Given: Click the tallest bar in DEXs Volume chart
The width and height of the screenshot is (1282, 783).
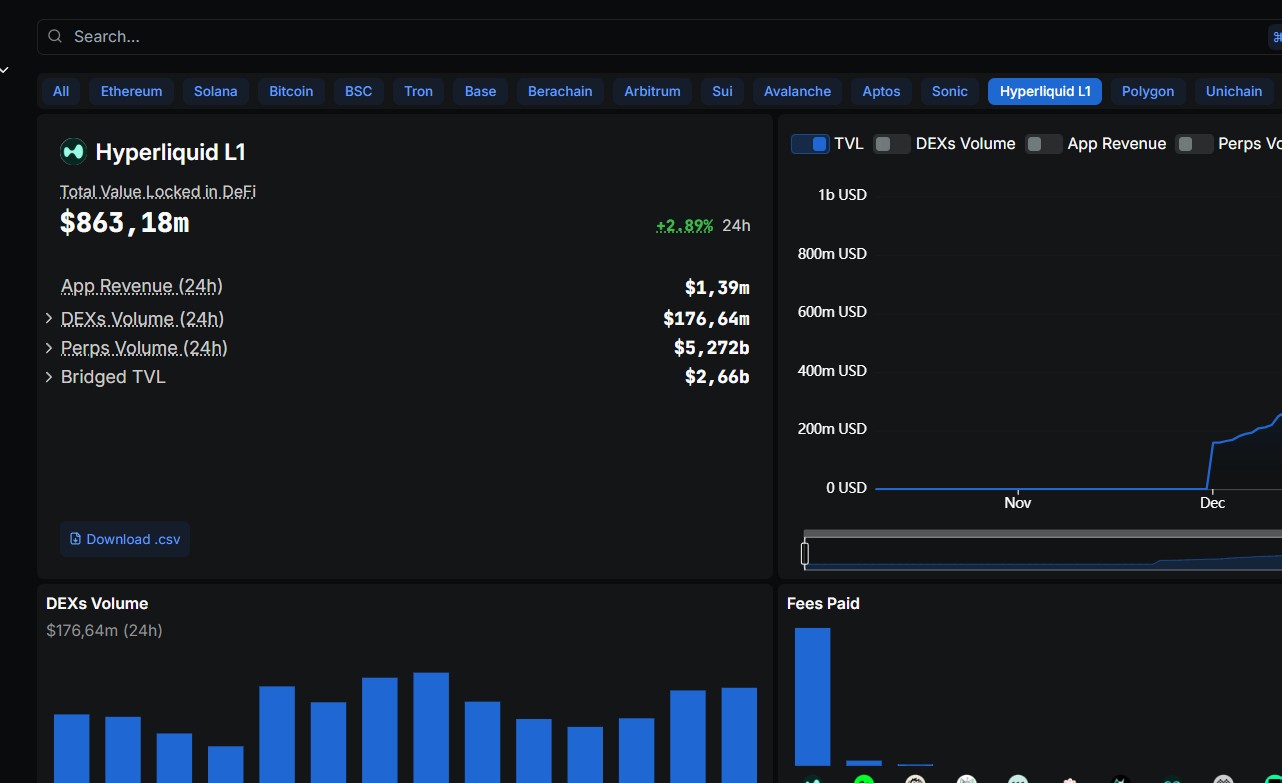Looking at the screenshot, I should [431, 728].
